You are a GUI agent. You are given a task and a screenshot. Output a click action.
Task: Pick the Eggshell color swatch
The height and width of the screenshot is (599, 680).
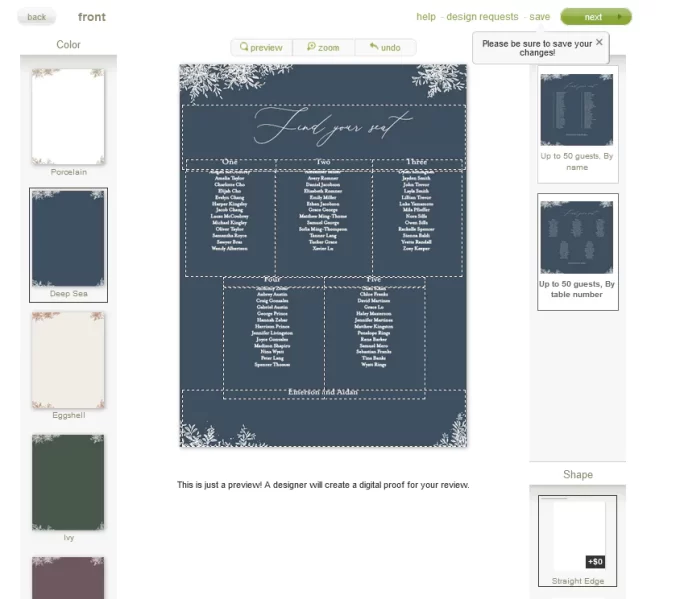click(x=68, y=360)
